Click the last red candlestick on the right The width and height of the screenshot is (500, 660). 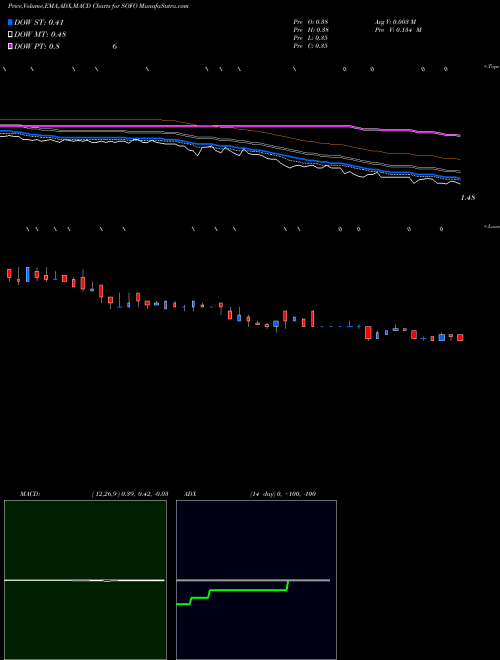click(460, 338)
